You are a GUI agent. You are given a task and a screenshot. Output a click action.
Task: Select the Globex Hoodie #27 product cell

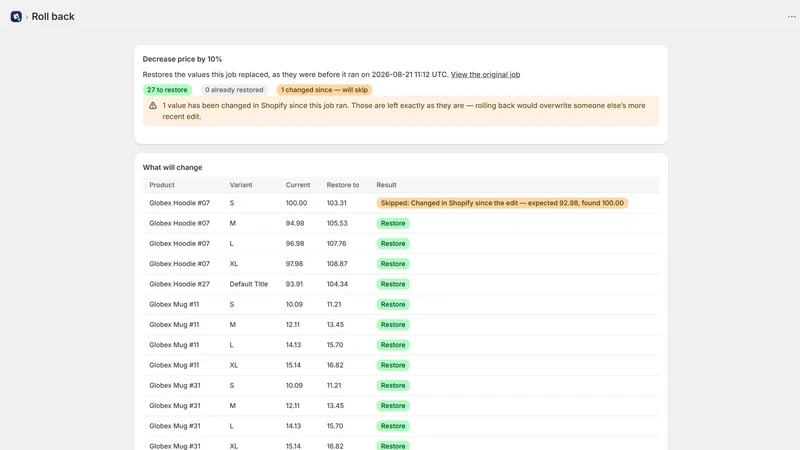[x=179, y=284]
